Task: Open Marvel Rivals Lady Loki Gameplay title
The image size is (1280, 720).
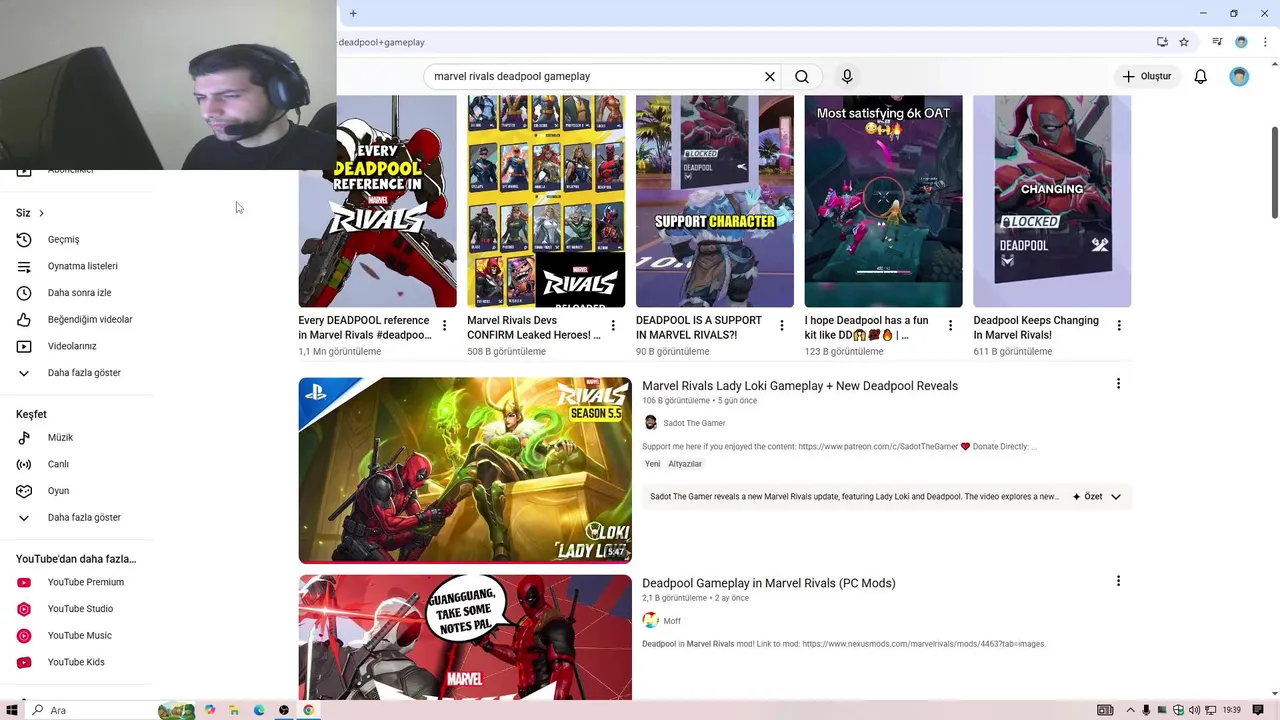Action: pyautogui.click(x=800, y=386)
